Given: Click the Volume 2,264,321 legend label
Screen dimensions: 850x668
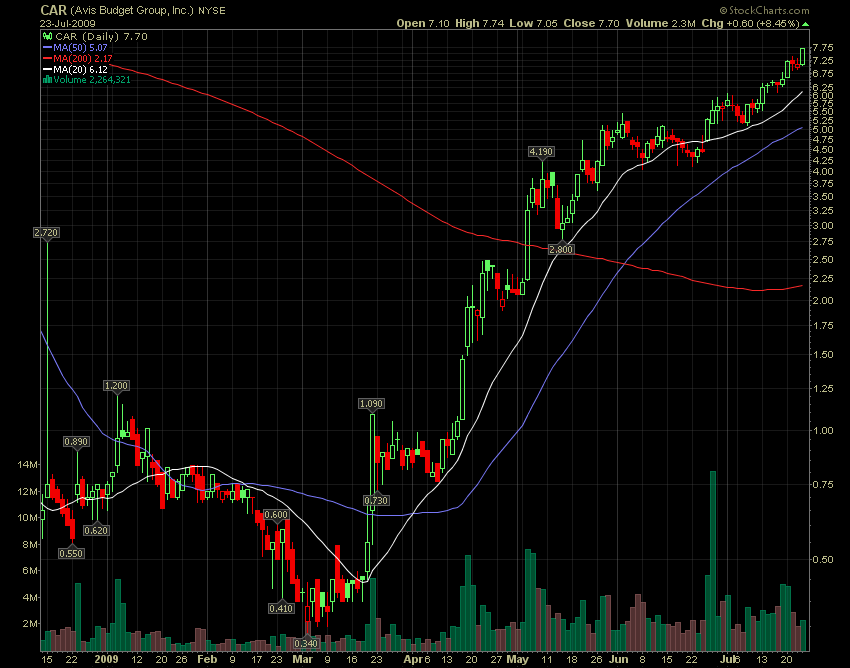Looking at the screenshot, I should tap(92, 80).
